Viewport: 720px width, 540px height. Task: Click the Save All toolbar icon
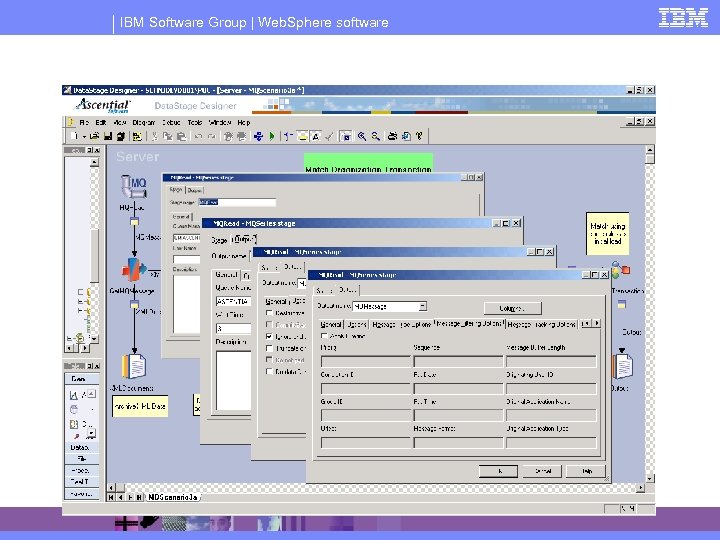tap(121, 136)
